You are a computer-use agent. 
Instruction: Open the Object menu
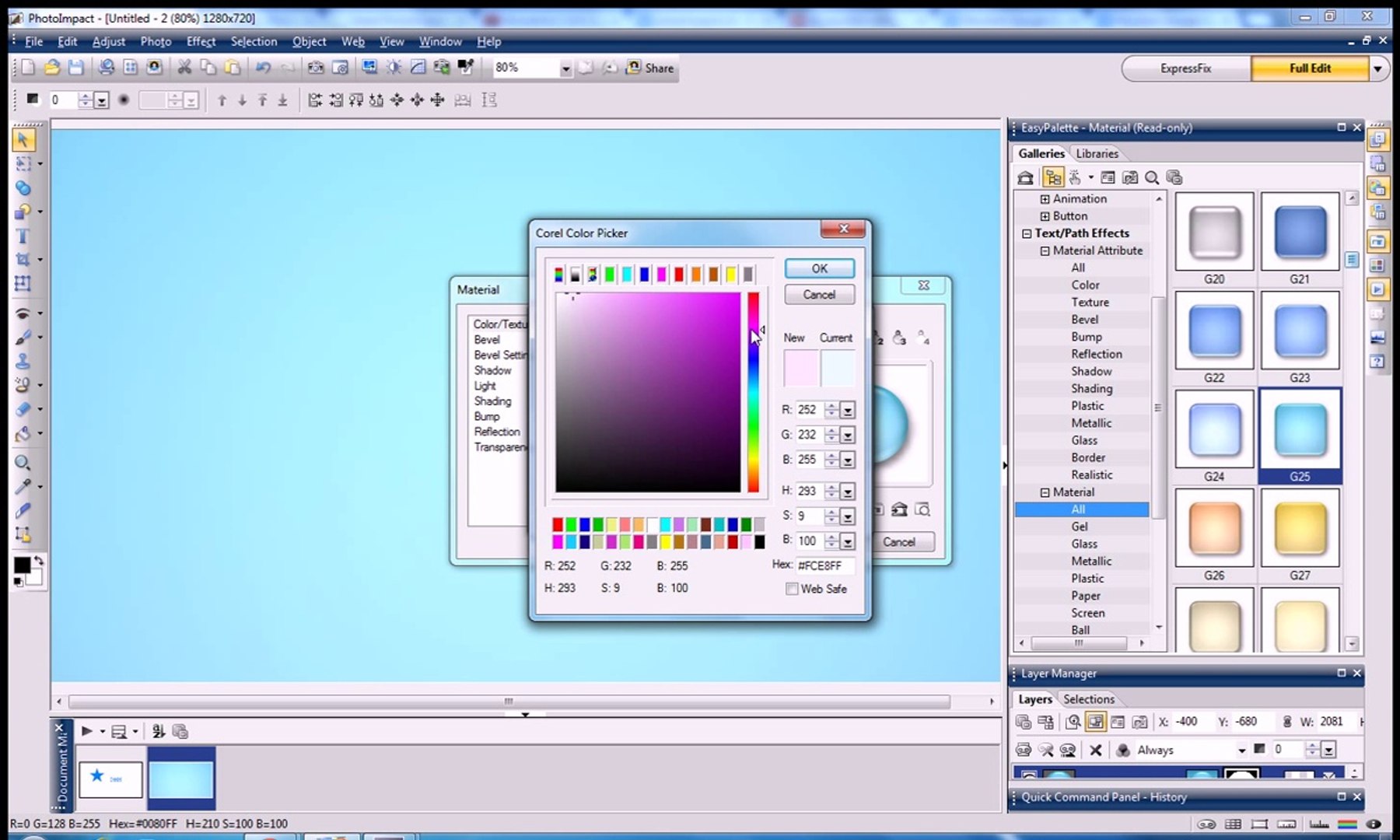[309, 42]
